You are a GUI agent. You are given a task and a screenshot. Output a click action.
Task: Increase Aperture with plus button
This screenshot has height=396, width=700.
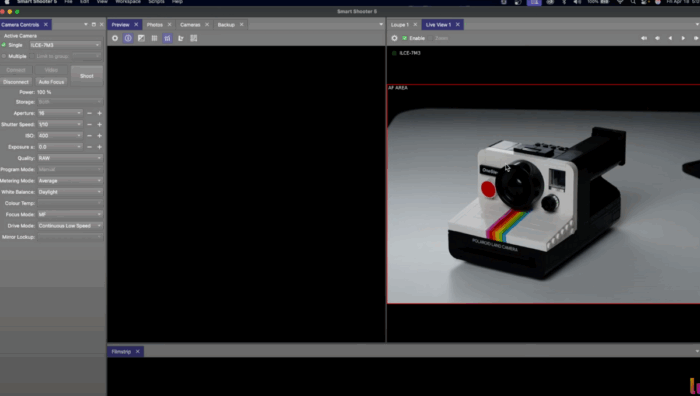100,113
